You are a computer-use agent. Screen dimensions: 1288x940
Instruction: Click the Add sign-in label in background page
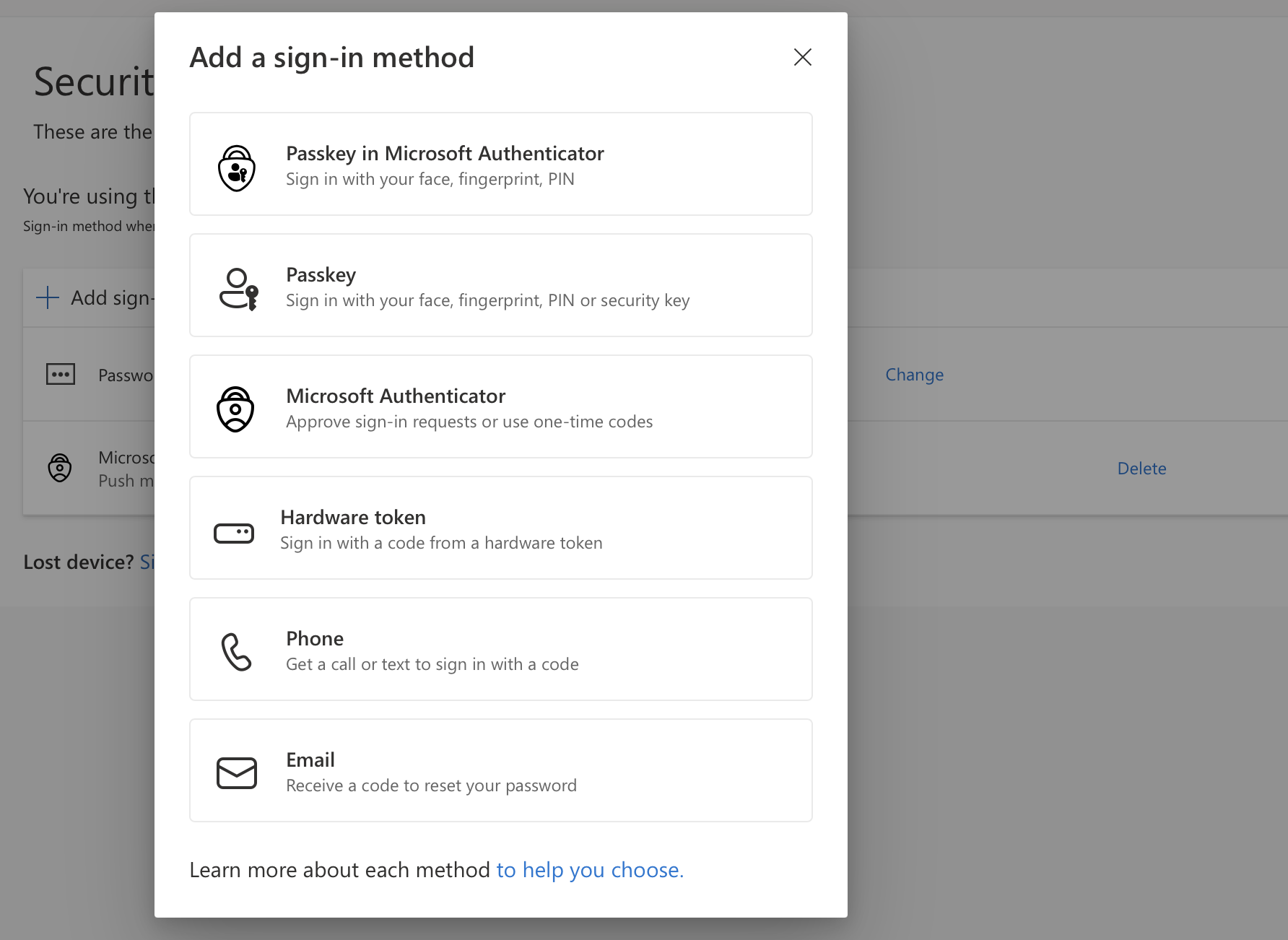coord(113,297)
